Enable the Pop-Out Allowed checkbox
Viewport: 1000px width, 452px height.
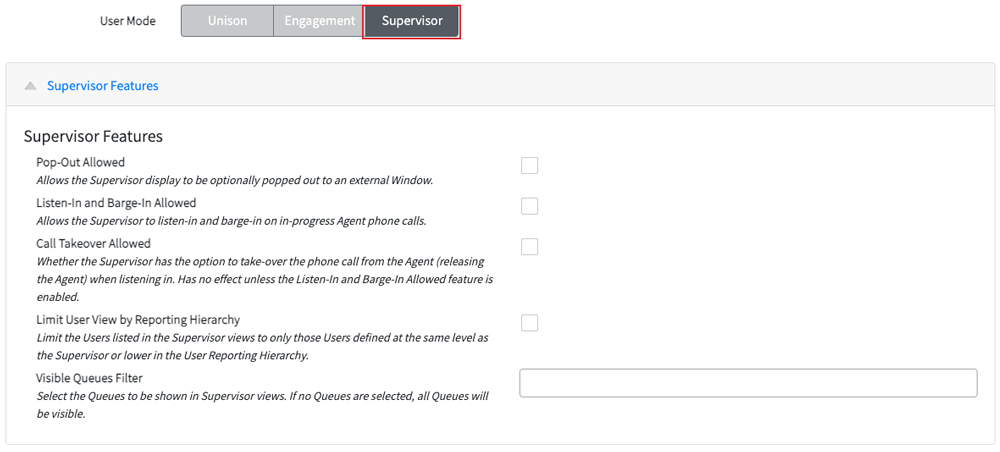(529, 166)
